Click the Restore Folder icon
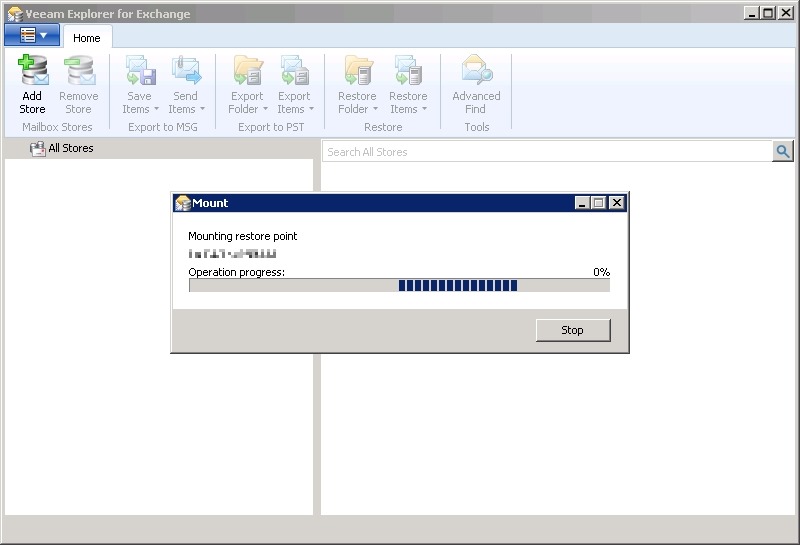Screen dimensions: 800x545 [x=358, y=70]
